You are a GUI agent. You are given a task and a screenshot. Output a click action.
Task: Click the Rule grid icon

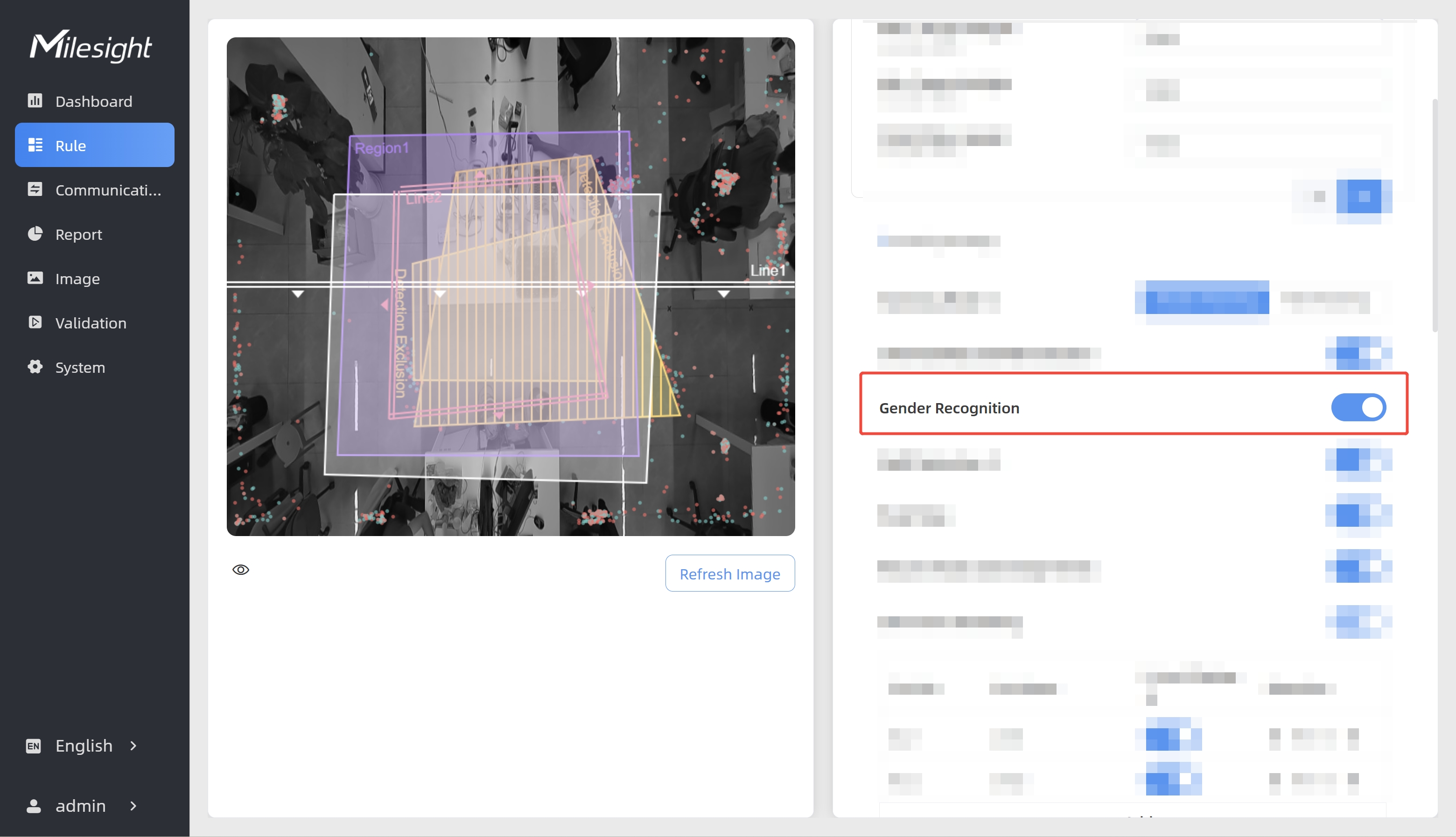coord(35,145)
